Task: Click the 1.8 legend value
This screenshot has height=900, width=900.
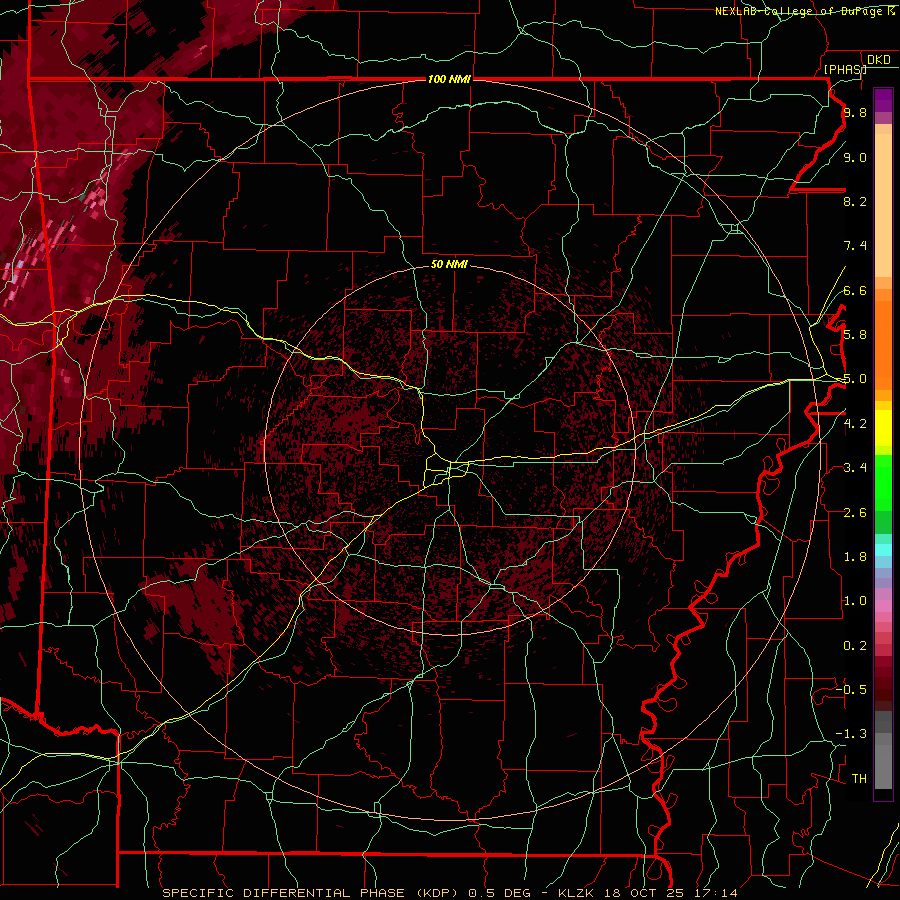Action: pyautogui.click(x=855, y=557)
